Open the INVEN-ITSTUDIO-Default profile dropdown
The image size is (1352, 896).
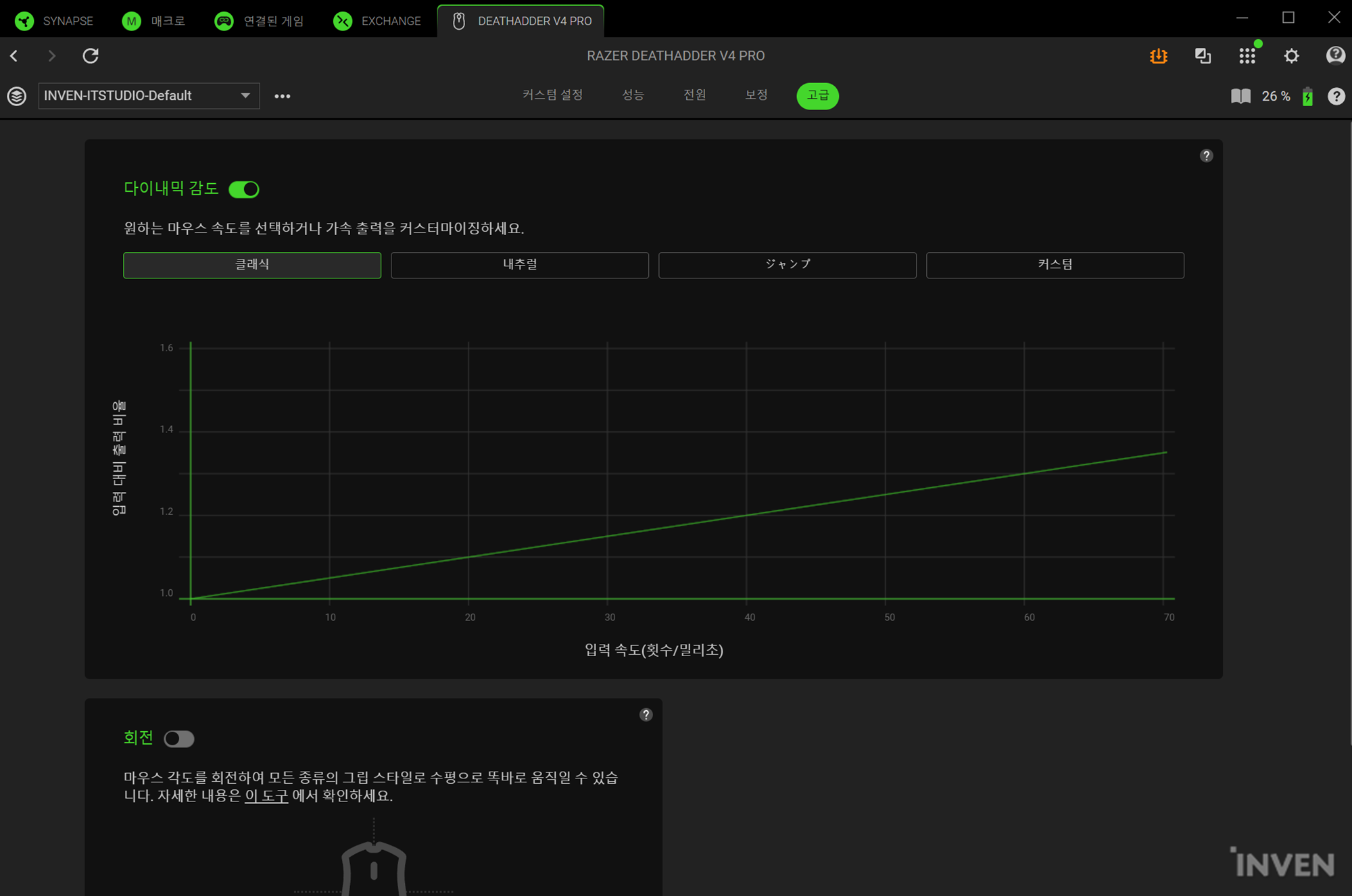tap(149, 96)
